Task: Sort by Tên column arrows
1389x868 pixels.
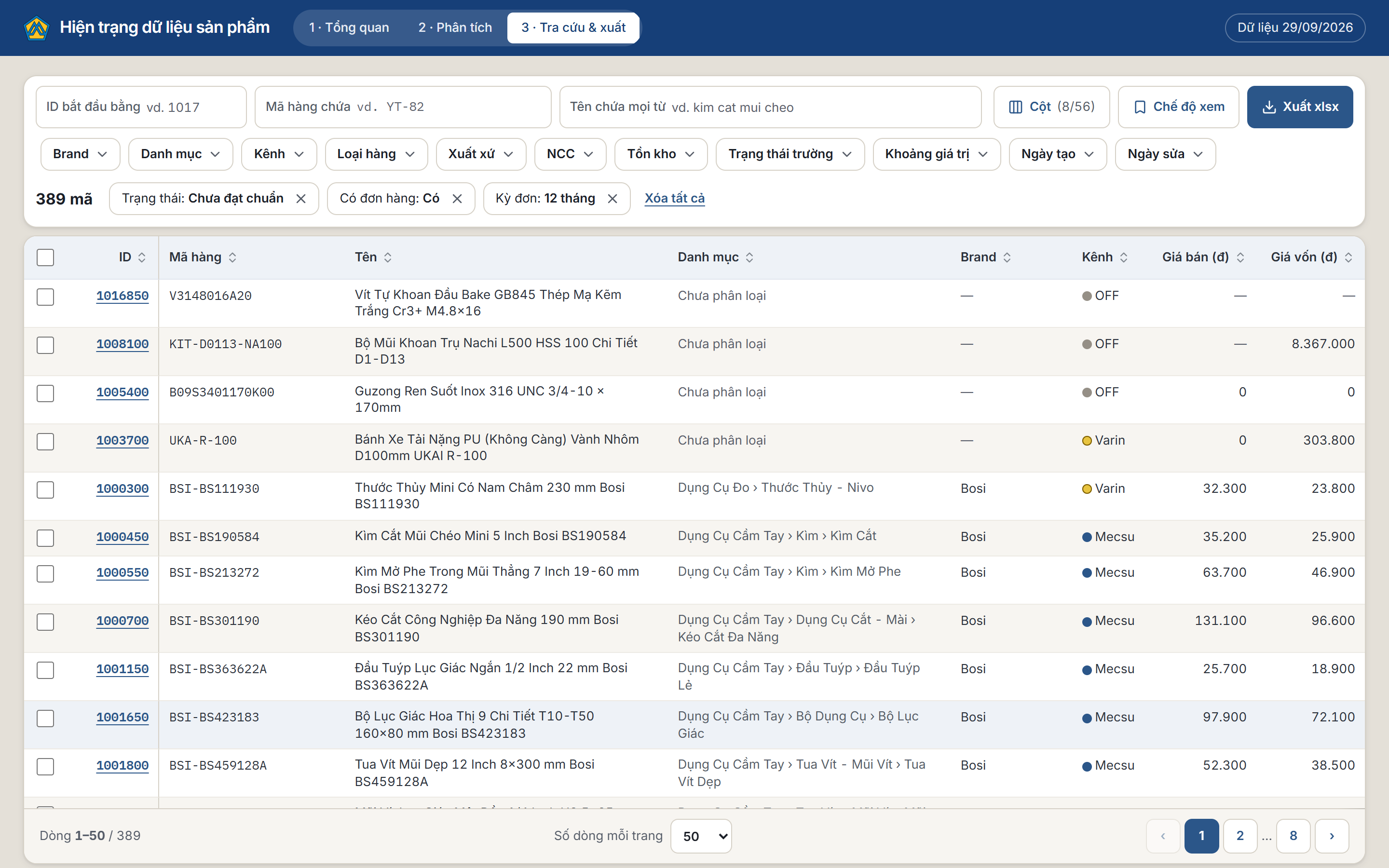Action: coord(388,257)
